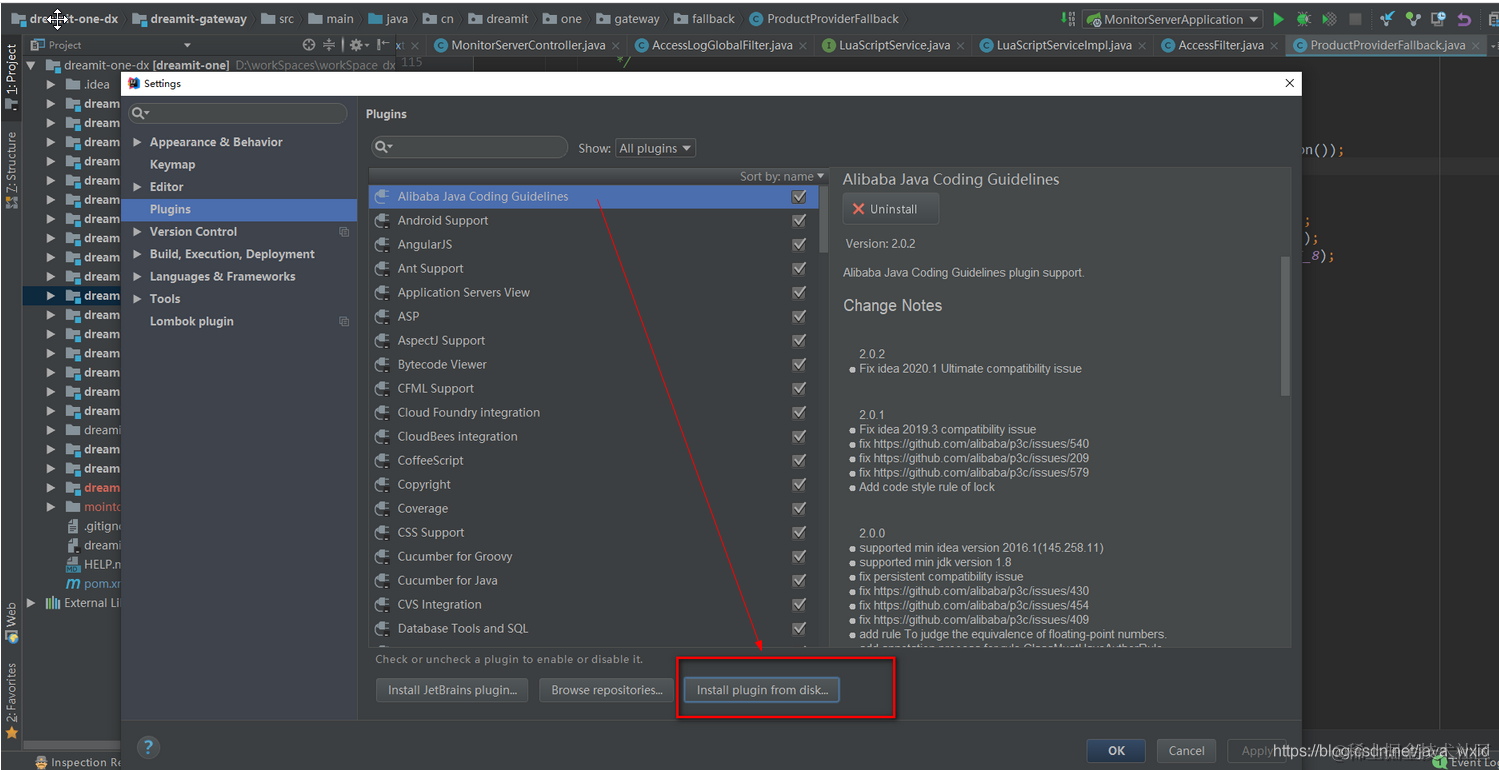Focus the Plugins search field
Viewport: 1499px width, 770px height.
[x=469, y=147]
